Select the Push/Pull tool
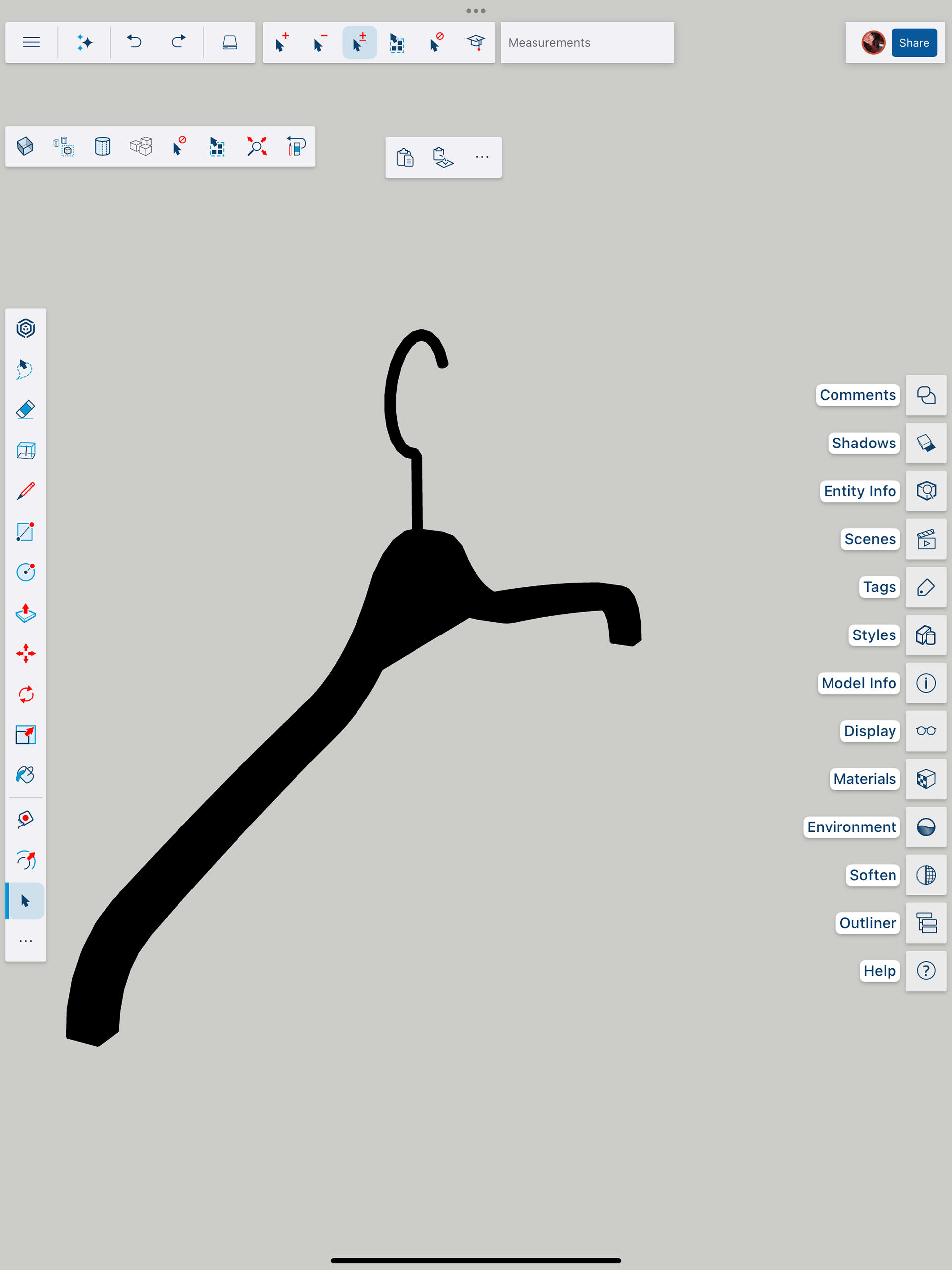The image size is (952, 1270). click(x=26, y=613)
